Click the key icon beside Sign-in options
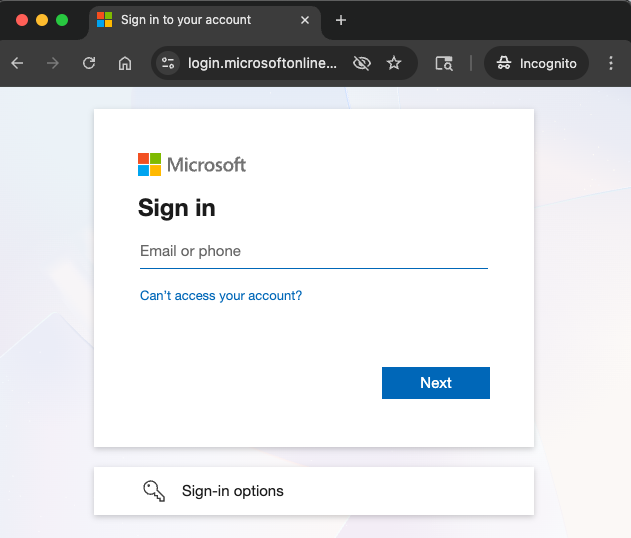 [x=154, y=491]
